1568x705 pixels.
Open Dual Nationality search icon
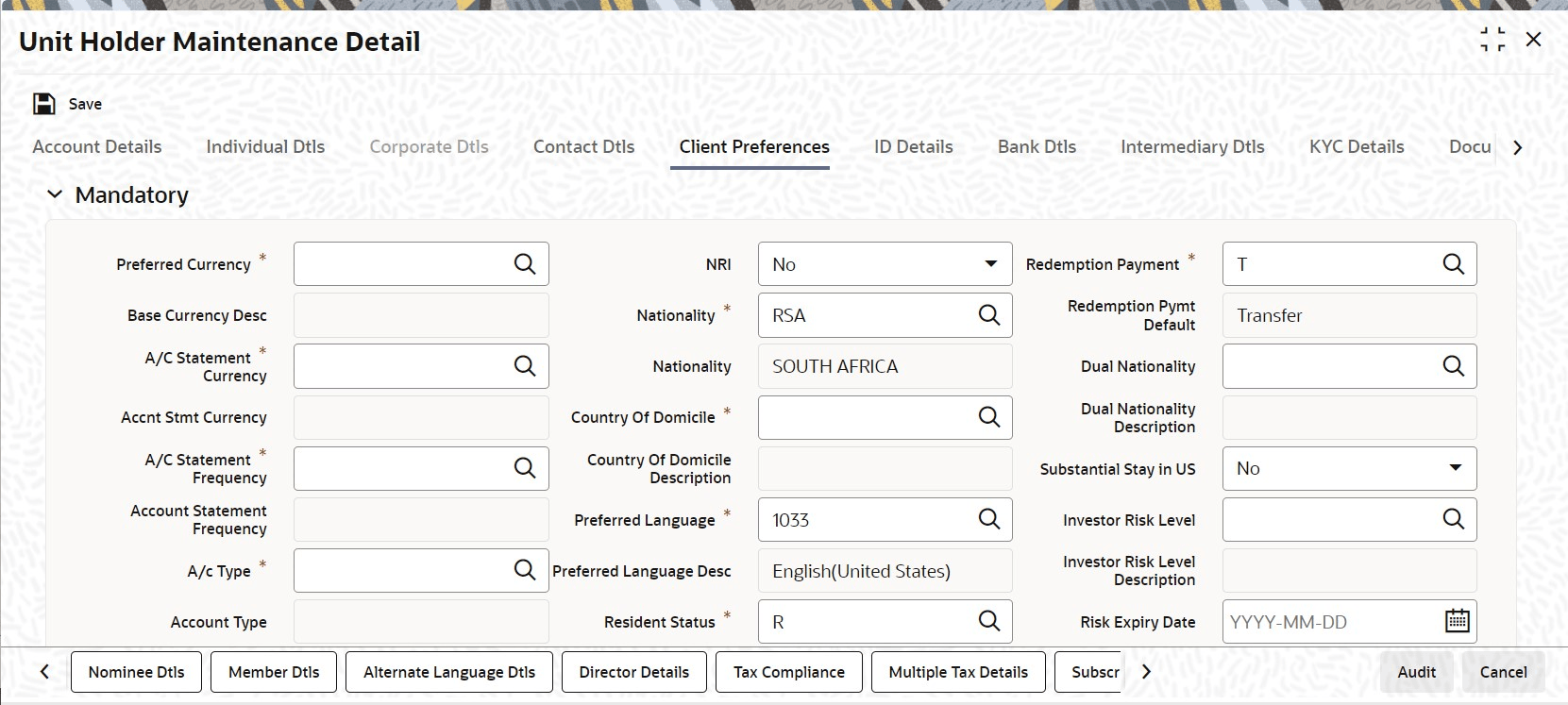[x=1453, y=366]
